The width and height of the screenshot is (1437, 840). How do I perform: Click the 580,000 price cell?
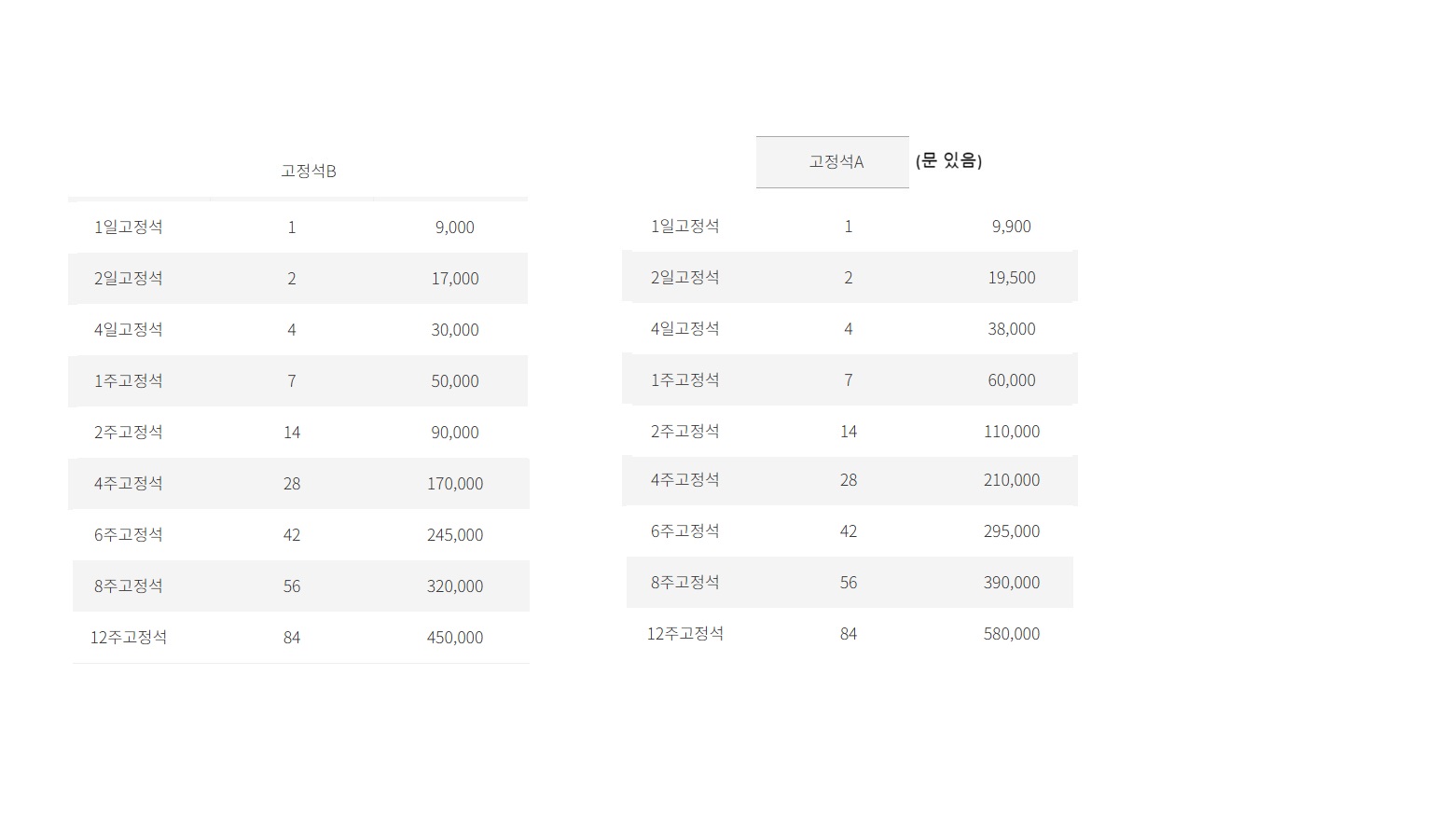[1012, 634]
